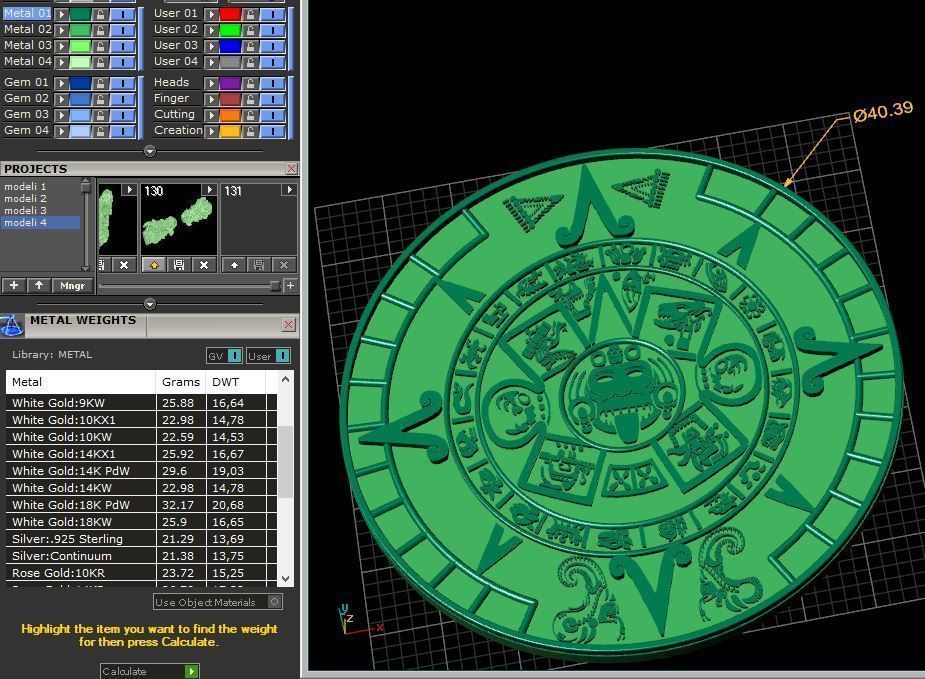Click the Metal Weights scale icon
The width and height of the screenshot is (925, 679).
[11, 326]
